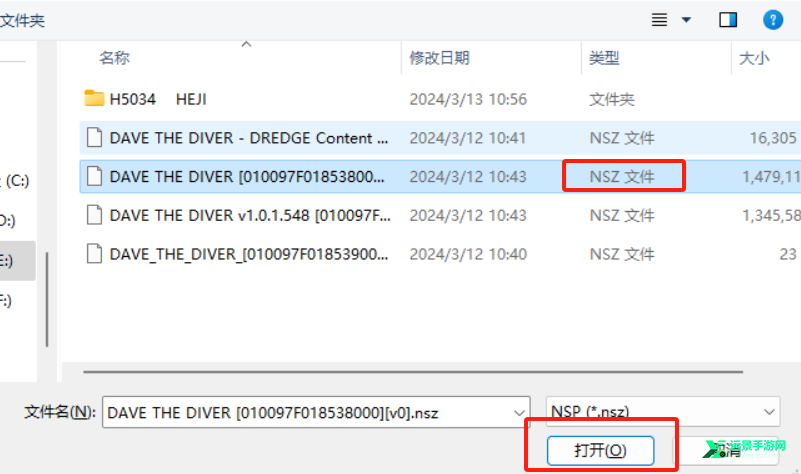Select DAVE THE DIVER - DREDGE Content file name
This screenshot has height=474, width=801.
tap(249, 138)
